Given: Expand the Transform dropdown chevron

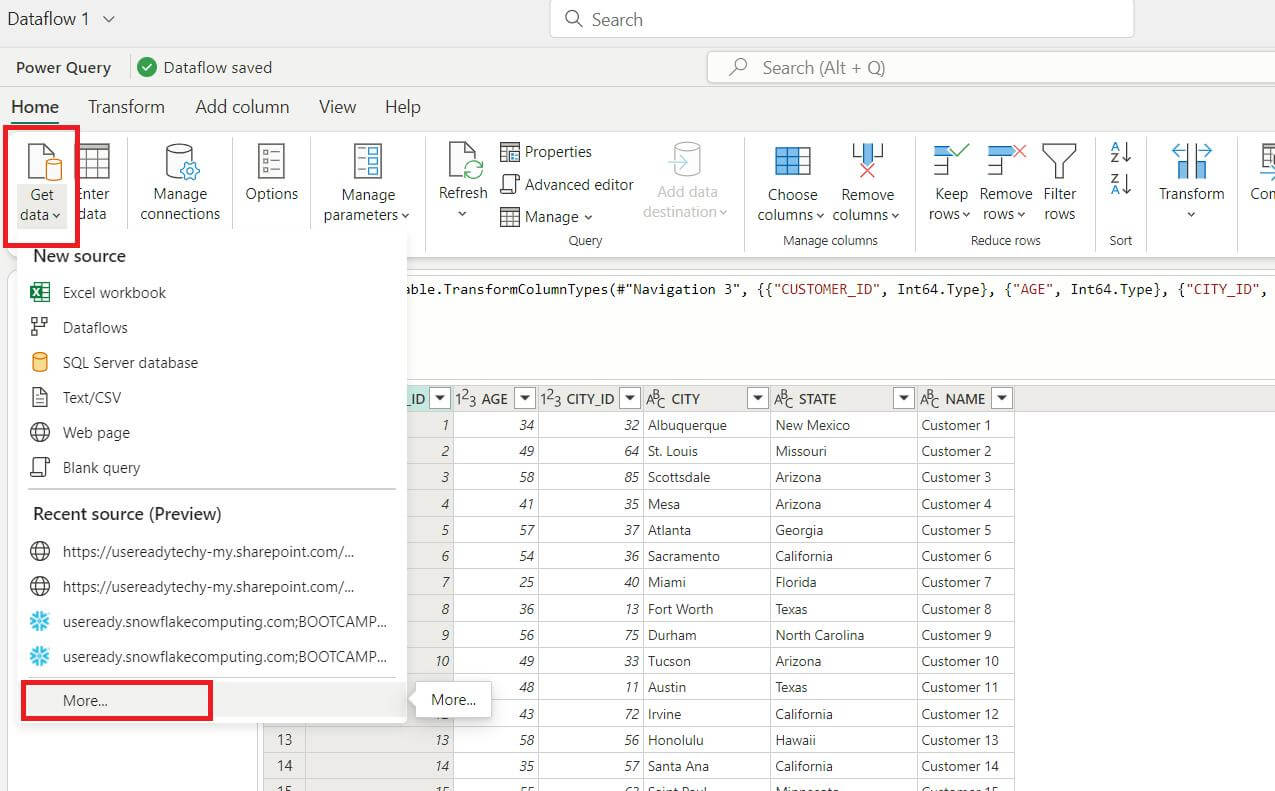Looking at the screenshot, I should tap(1191, 214).
